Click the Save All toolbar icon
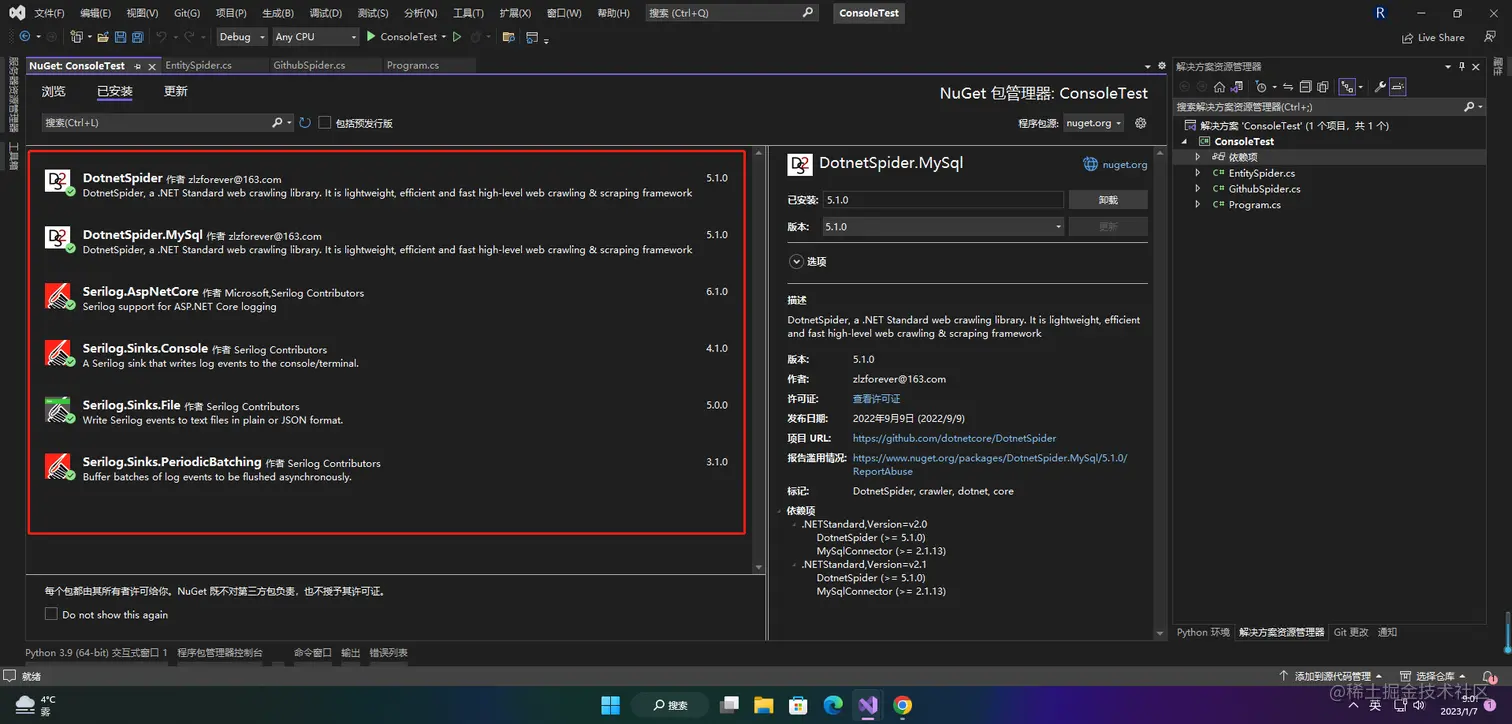The image size is (1512, 724). coord(138,37)
